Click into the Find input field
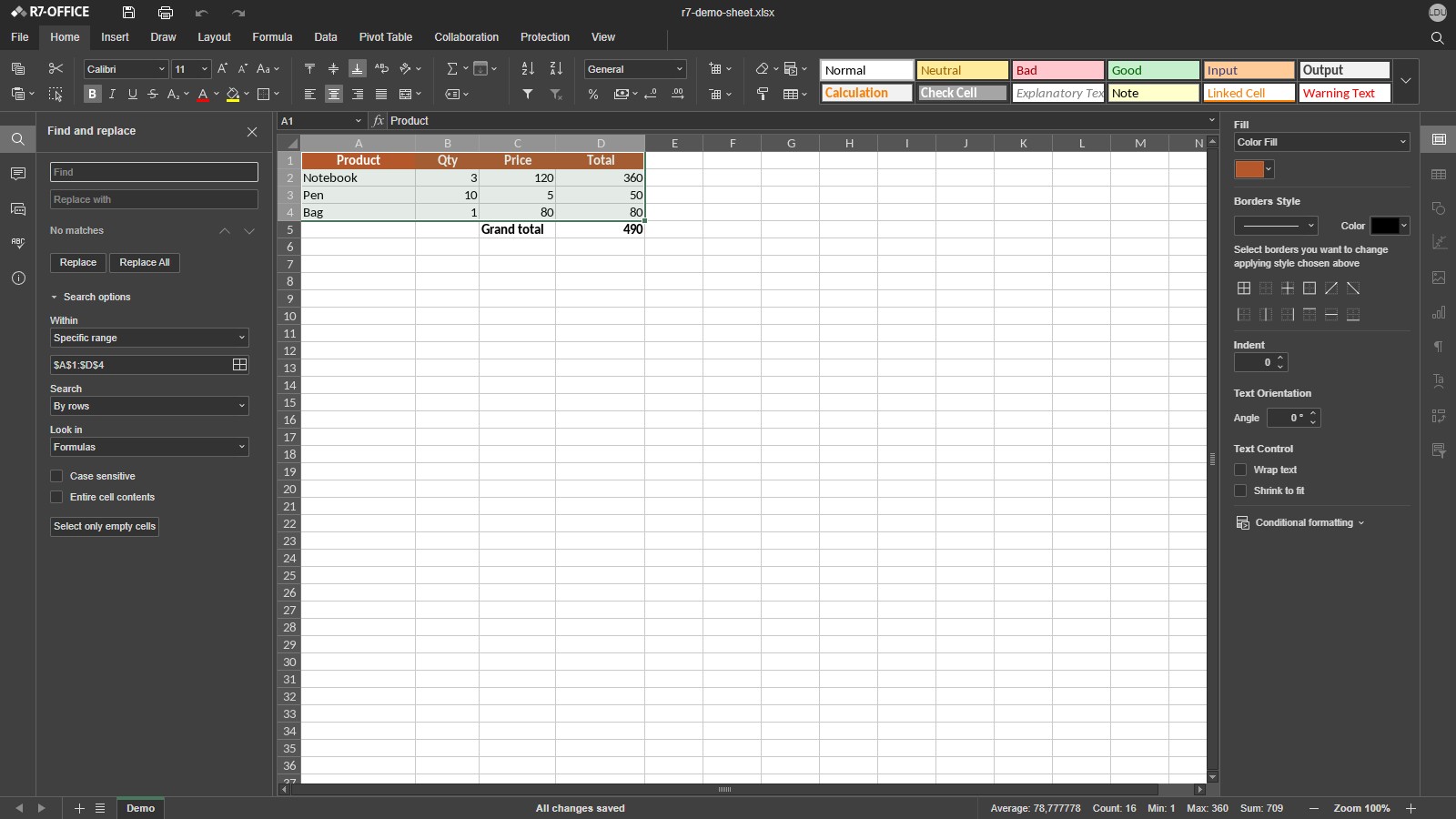Viewport: 1456px width, 819px height. click(154, 172)
